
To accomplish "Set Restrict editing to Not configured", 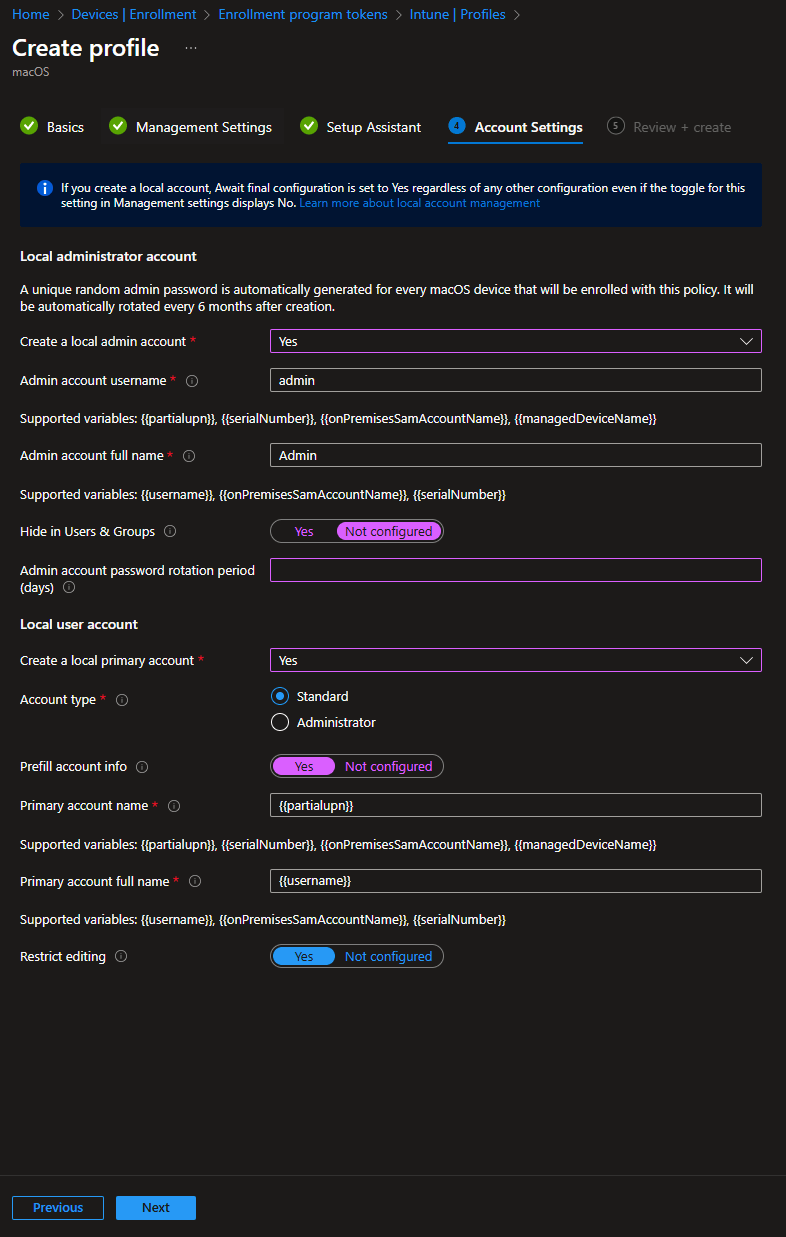I will coord(388,957).
